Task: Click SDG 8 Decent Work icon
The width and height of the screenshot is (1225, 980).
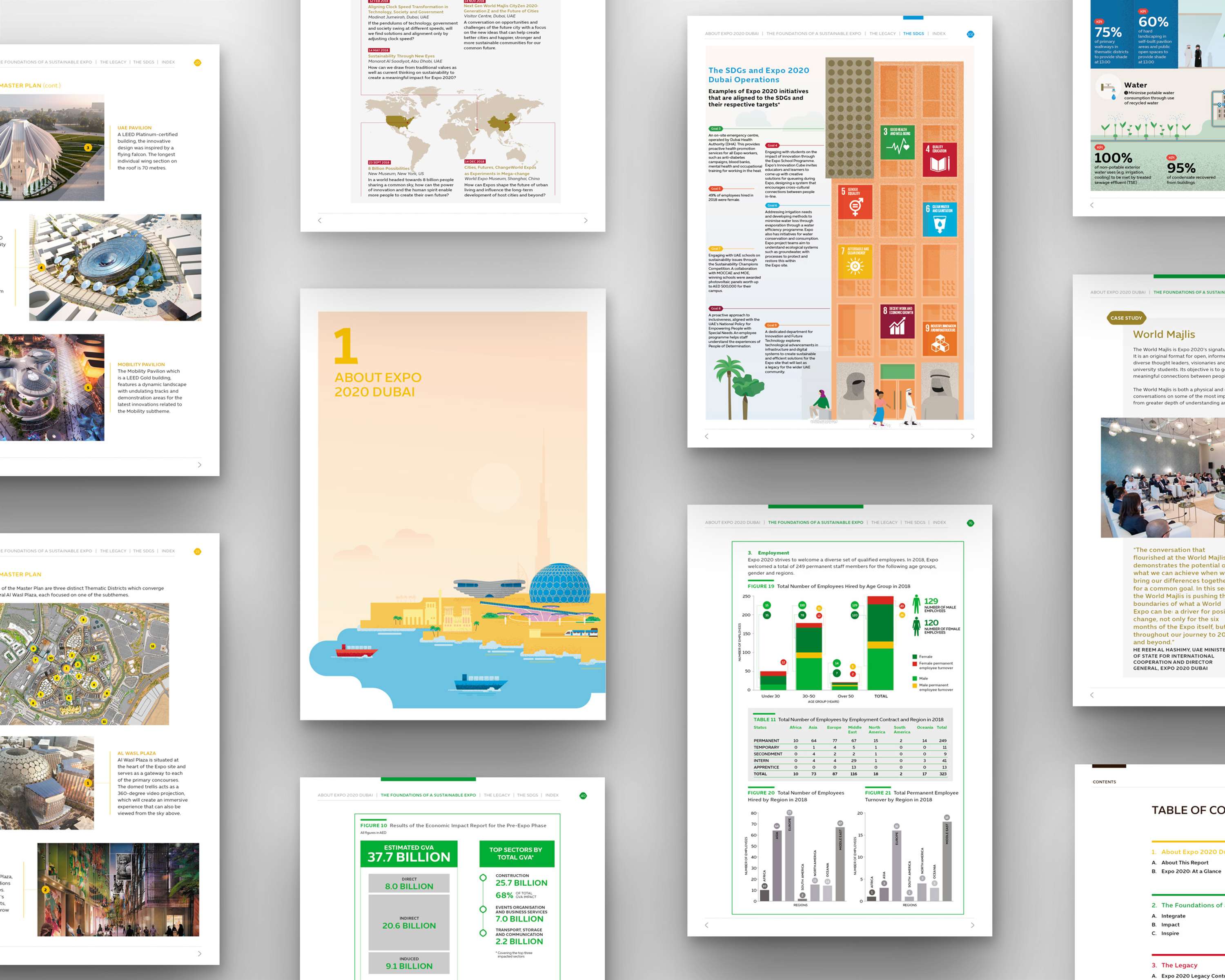Action: [x=898, y=321]
